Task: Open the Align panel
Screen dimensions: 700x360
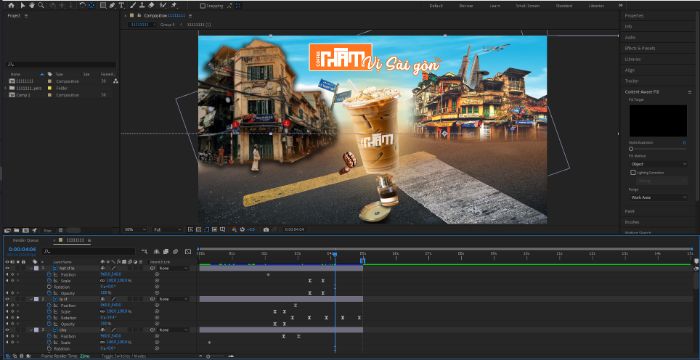Action: pos(629,70)
